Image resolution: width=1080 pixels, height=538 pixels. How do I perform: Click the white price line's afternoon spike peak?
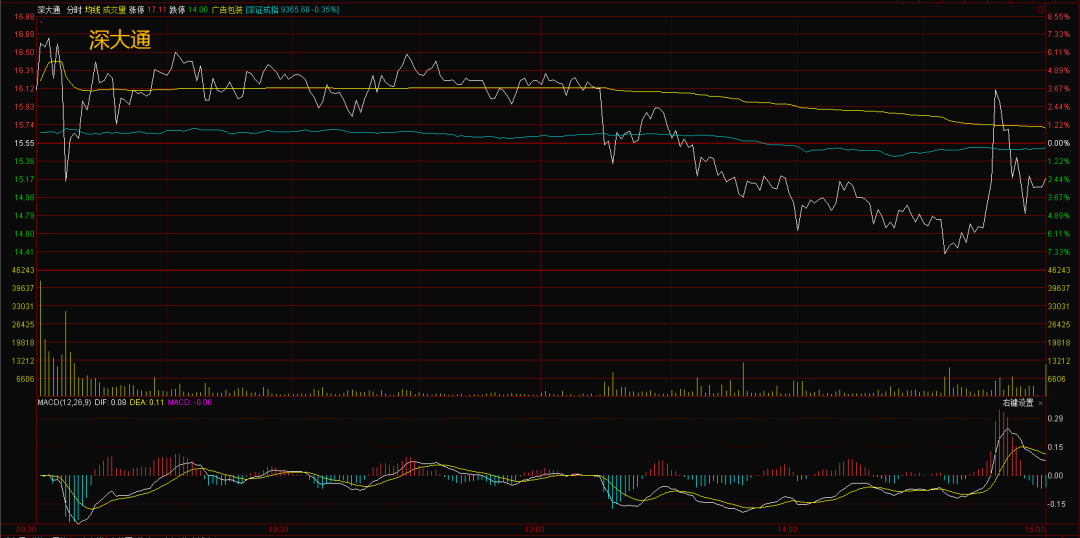coord(995,90)
